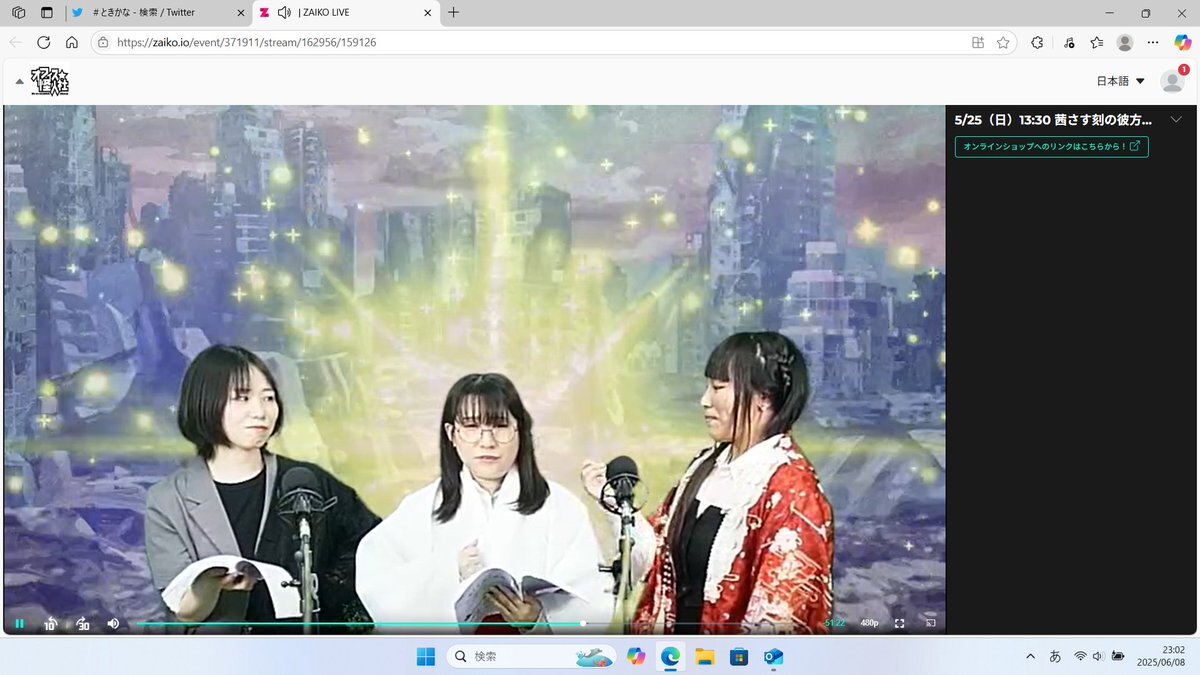Open Copilot from the taskbar
Screen dimensions: 1200x675
click(635, 656)
